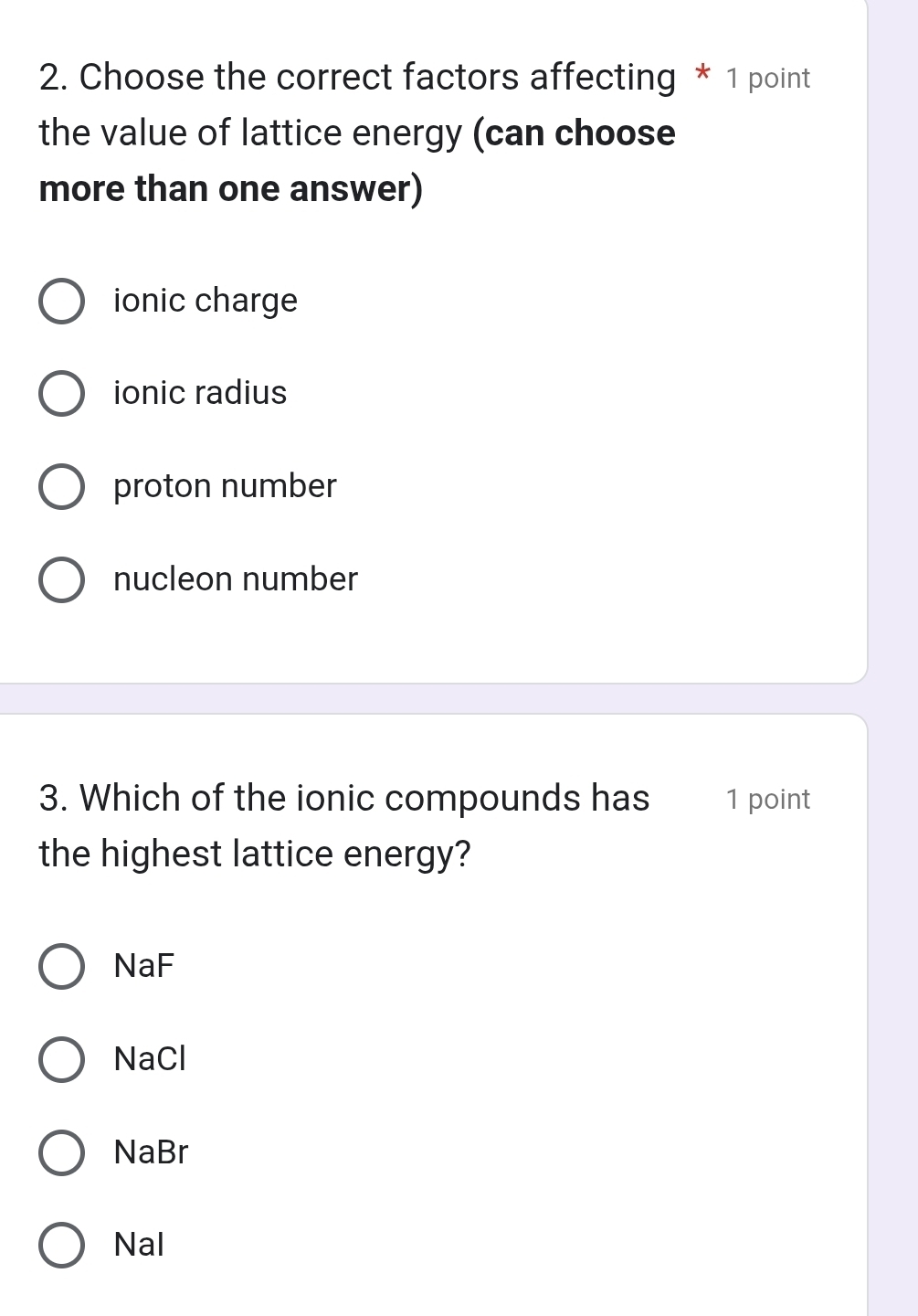The height and width of the screenshot is (1316, 918).
Task: Click question 3 title about highest lattice energy
Action: (344, 825)
